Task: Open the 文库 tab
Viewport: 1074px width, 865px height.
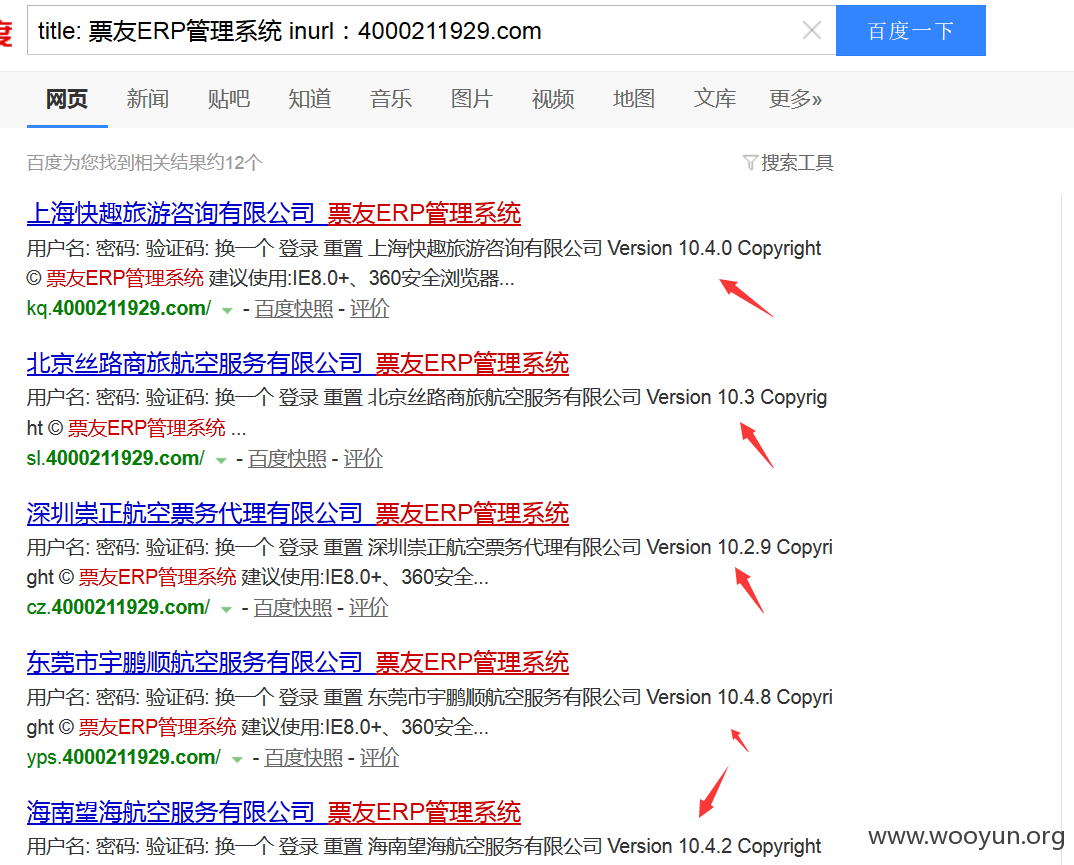Action: (x=714, y=99)
